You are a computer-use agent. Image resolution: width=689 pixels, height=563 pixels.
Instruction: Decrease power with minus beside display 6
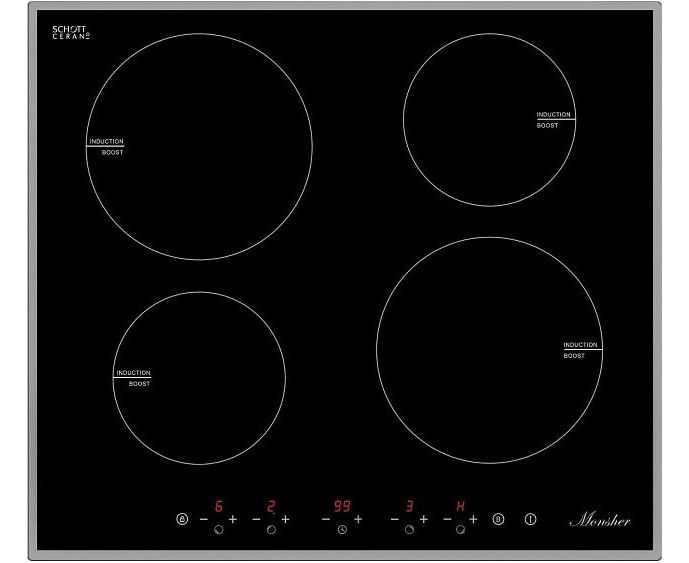pos(203,519)
